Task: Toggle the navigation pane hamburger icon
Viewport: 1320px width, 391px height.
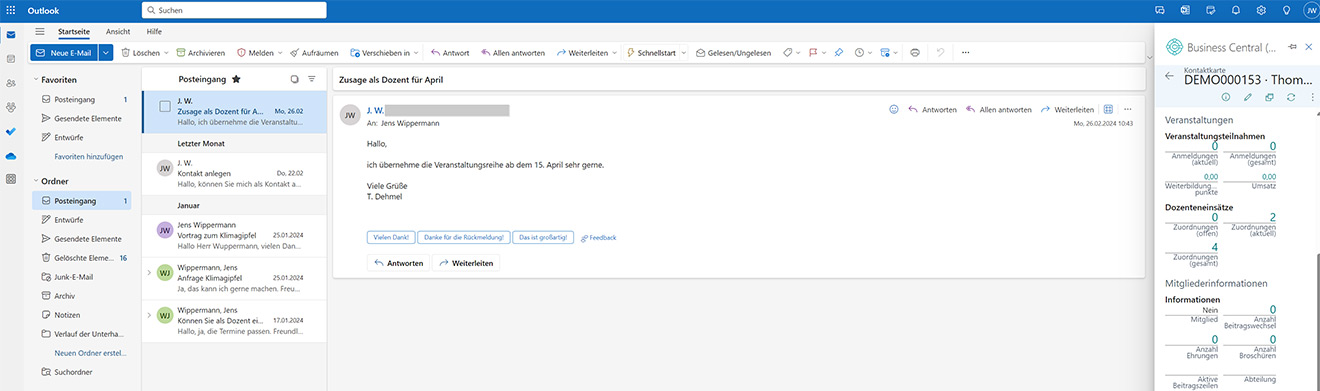Action: [40, 32]
